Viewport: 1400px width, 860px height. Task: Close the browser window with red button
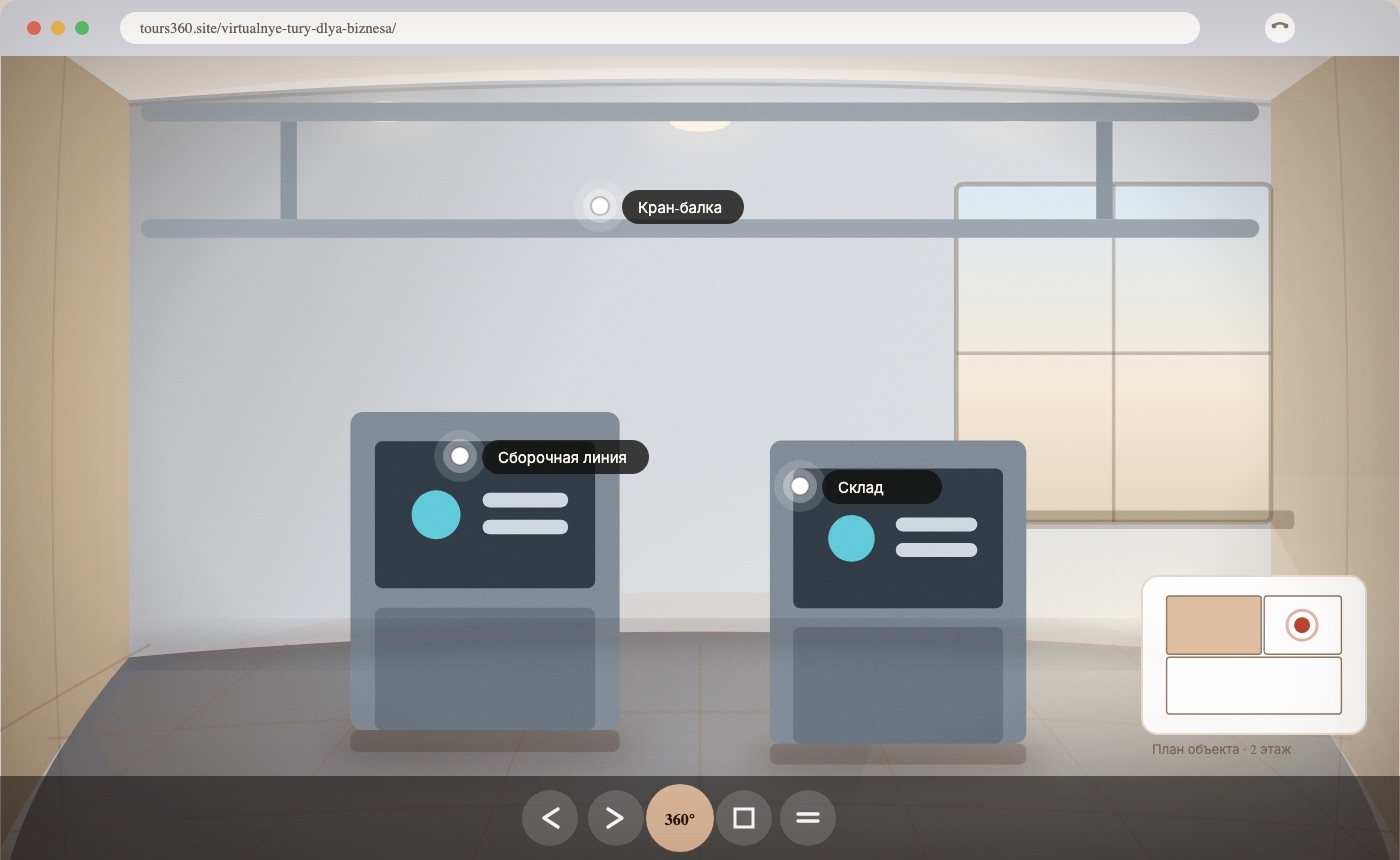tap(34, 28)
